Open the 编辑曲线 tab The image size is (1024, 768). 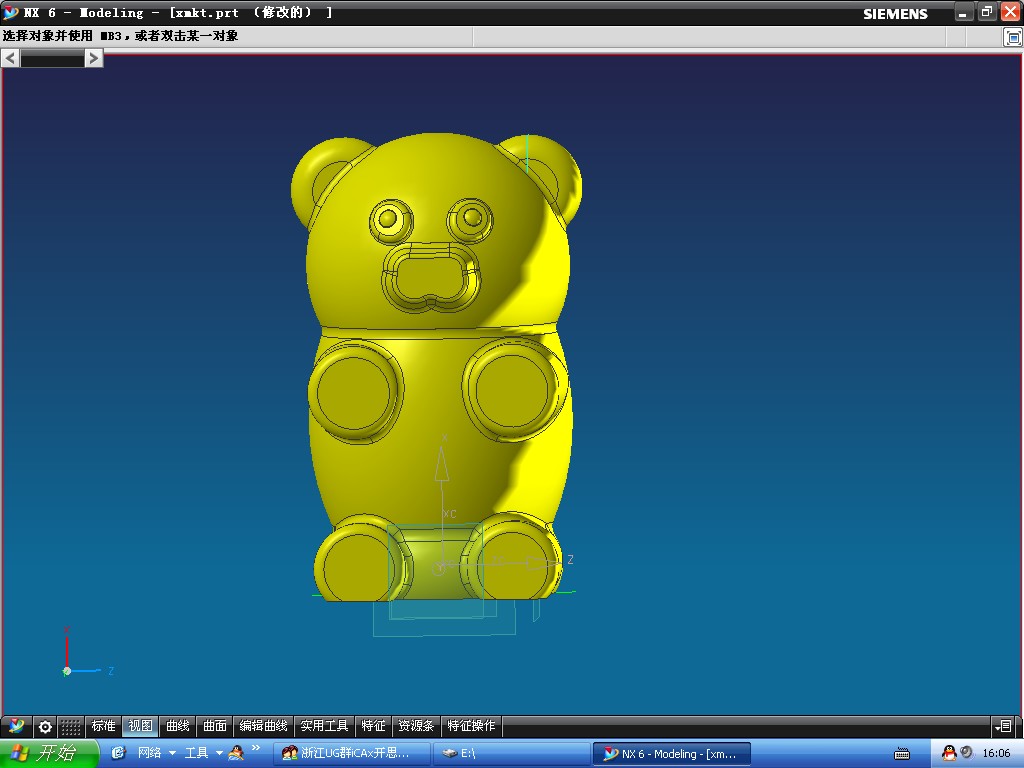pos(263,726)
